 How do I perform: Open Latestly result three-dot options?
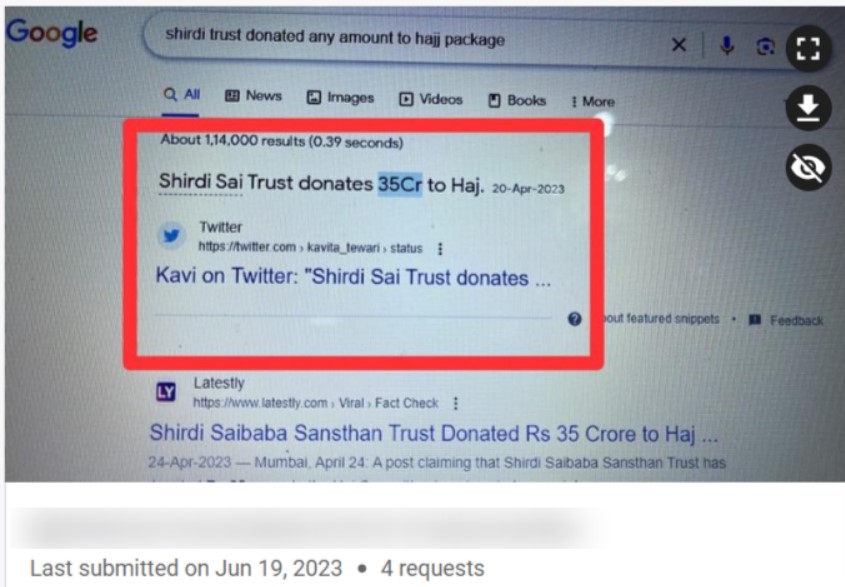click(x=456, y=403)
